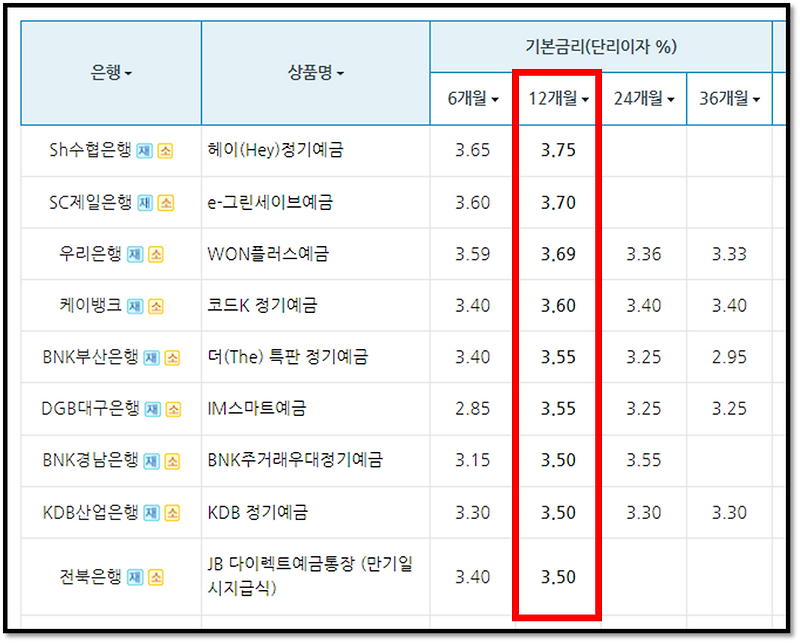Sort by the 은행 column header
800x643 pixels.
(111, 72)
